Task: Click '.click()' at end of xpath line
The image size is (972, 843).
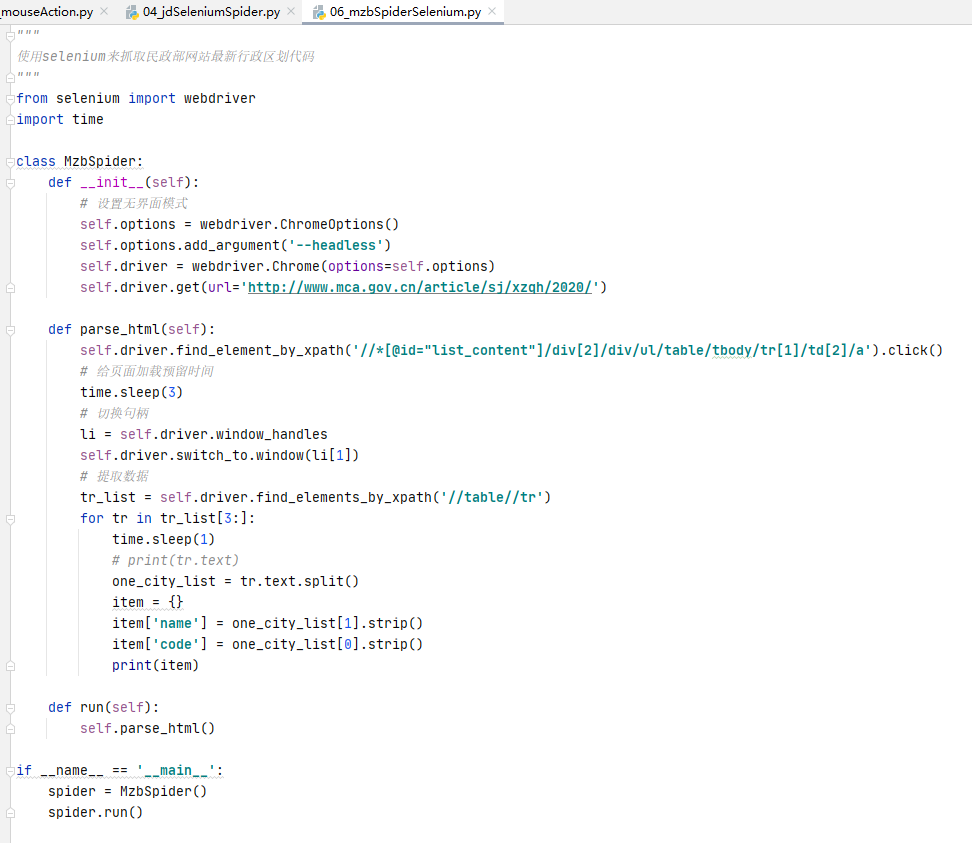Action: pos(911,350)
